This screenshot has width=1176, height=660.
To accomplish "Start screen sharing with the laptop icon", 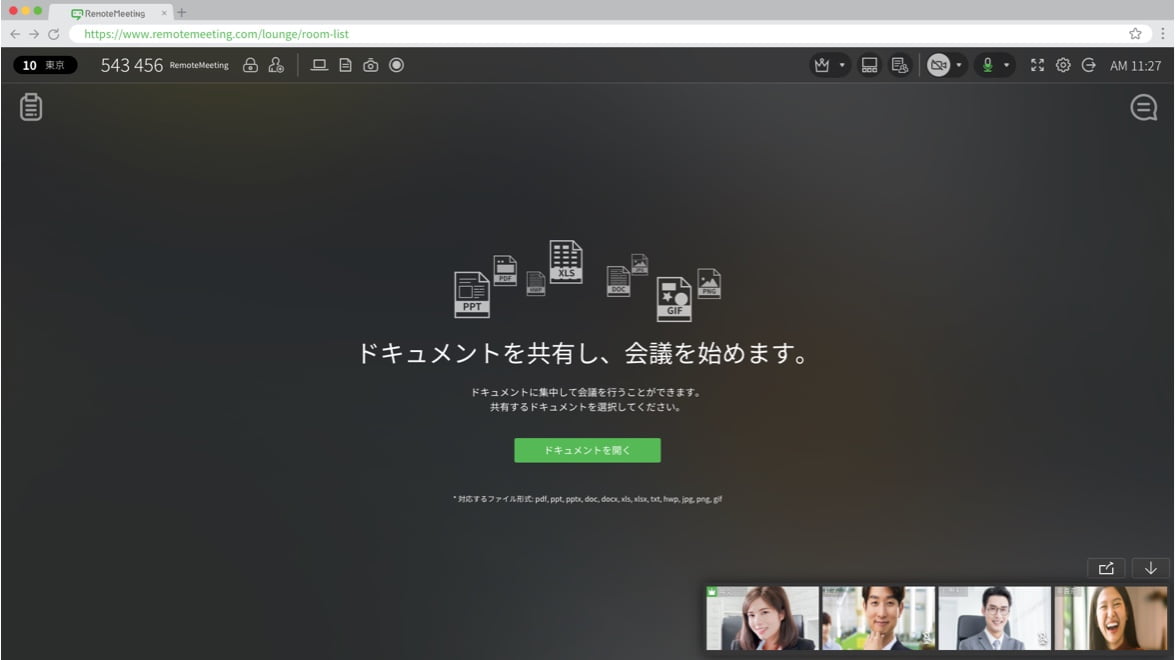I will [x=320, y=65].
